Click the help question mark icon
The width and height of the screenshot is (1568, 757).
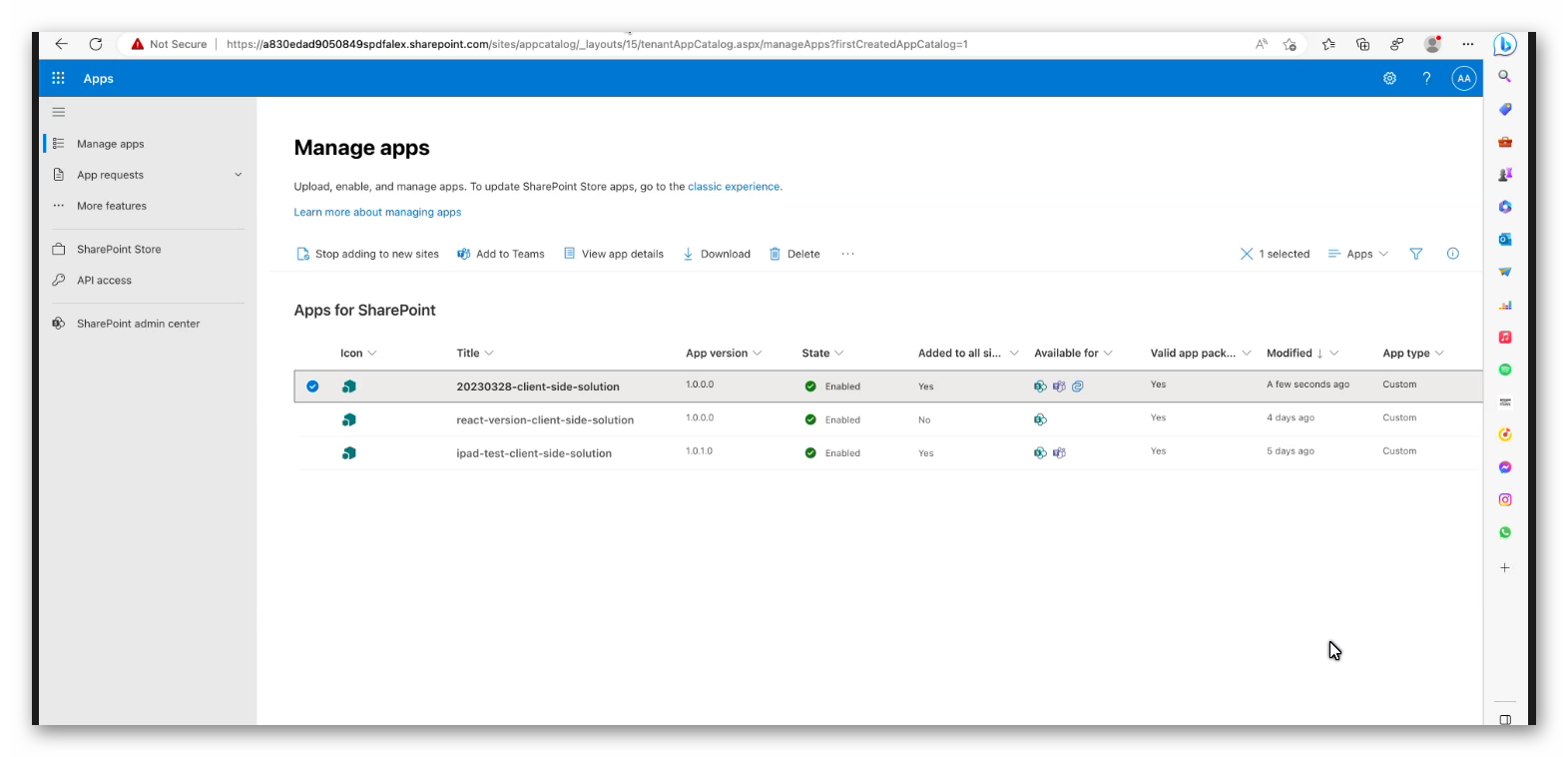[1426, 78]
